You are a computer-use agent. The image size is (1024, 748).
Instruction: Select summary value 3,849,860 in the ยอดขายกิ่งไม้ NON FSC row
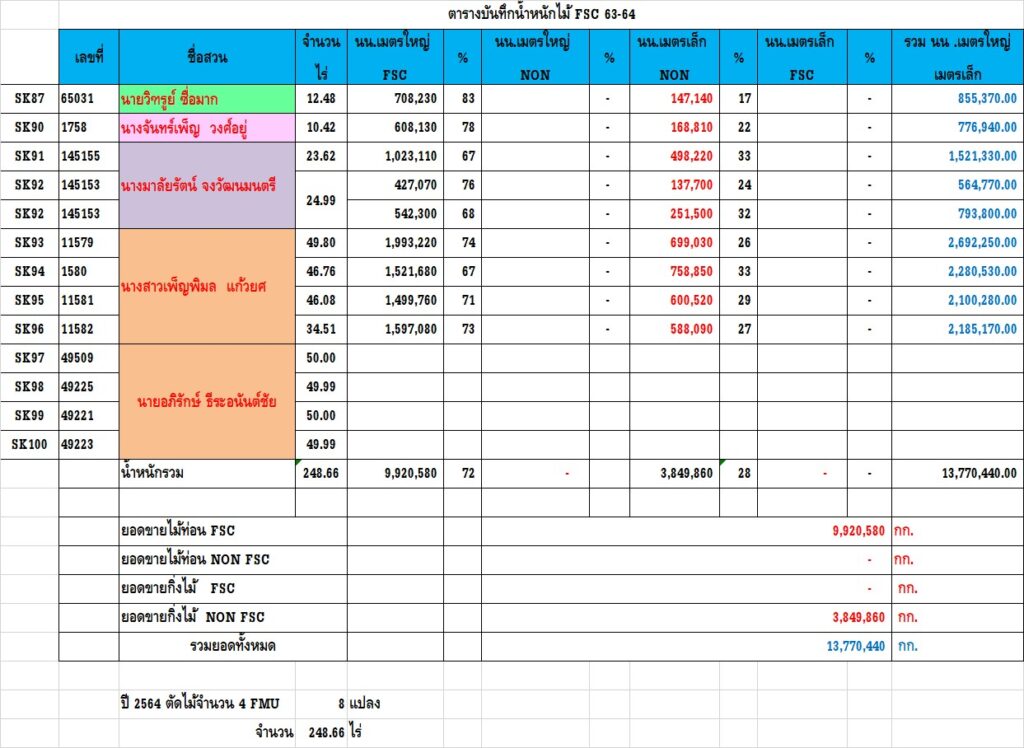858,617
